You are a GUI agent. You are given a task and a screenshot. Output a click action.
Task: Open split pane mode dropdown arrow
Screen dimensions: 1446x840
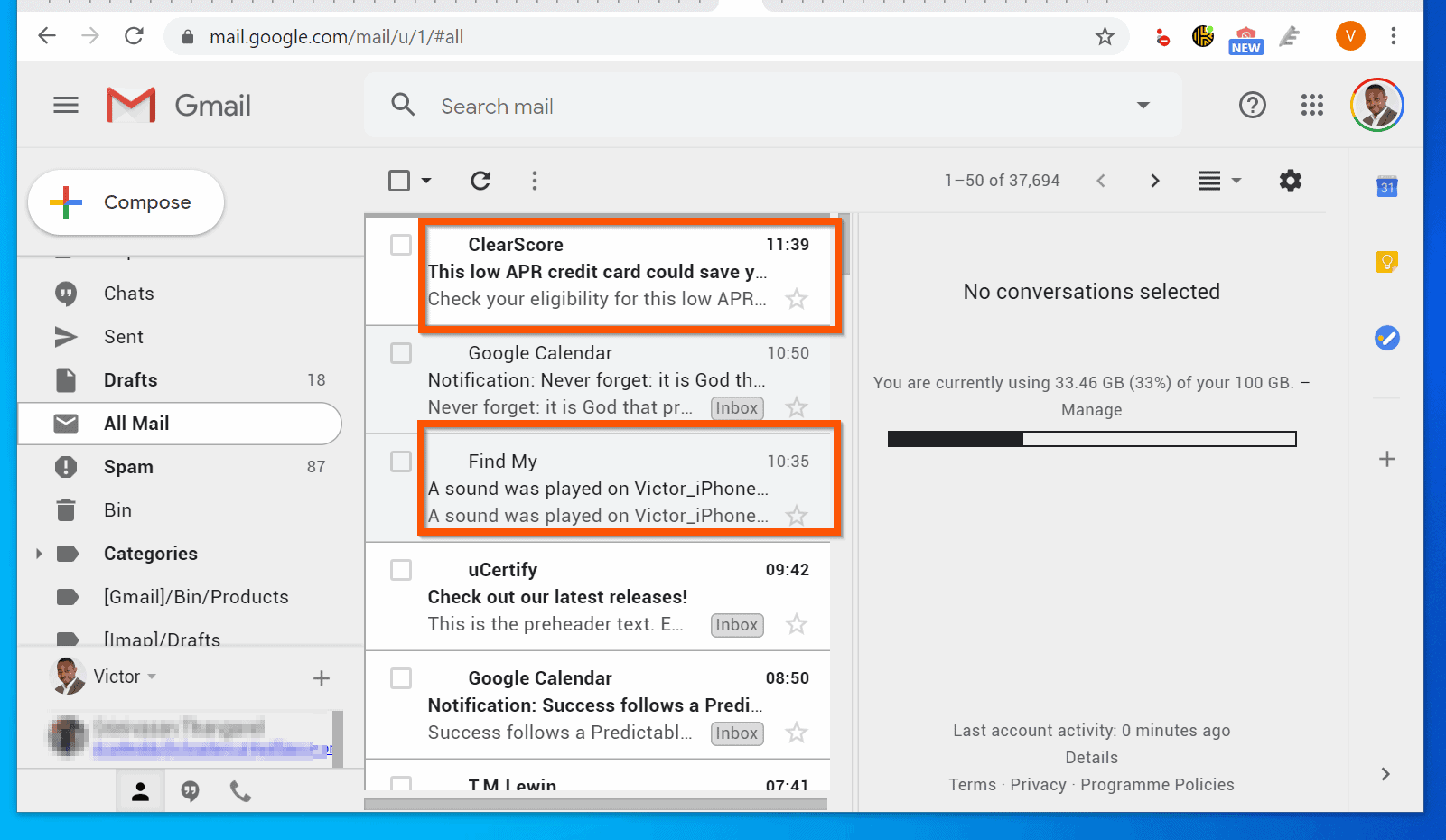(x=1236, y=181)
